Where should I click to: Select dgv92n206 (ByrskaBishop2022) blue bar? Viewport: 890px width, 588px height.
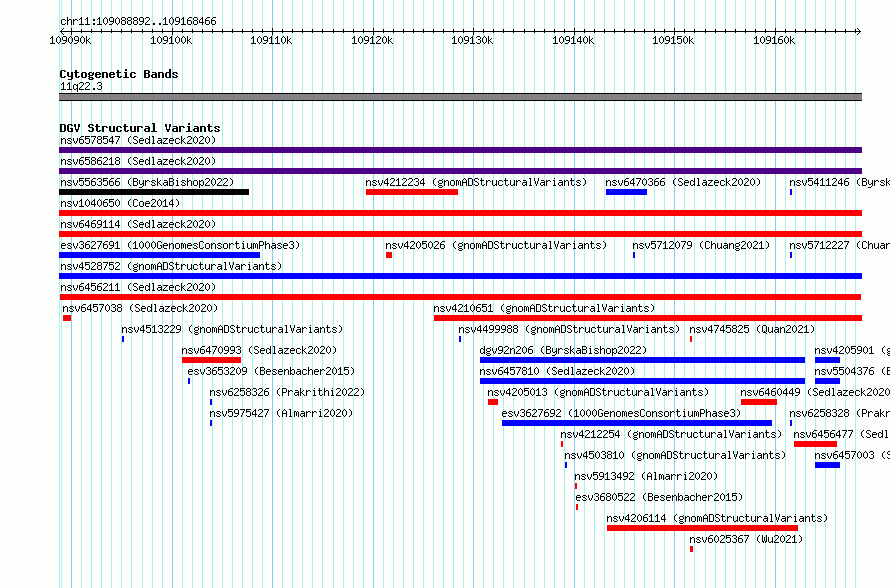(642, 360)
